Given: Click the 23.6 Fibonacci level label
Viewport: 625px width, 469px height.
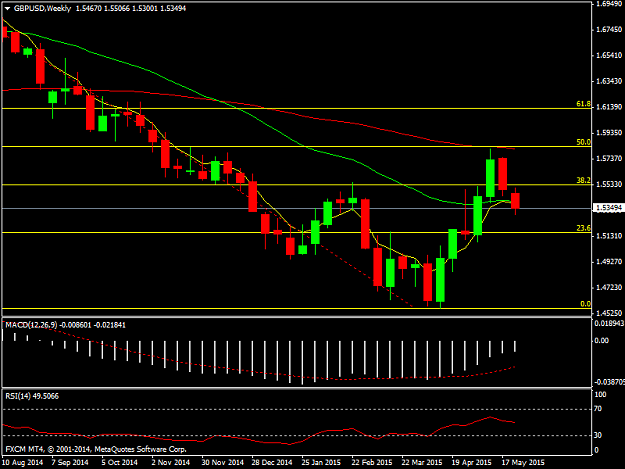Looking at the screenshot, I should [583, 228].
